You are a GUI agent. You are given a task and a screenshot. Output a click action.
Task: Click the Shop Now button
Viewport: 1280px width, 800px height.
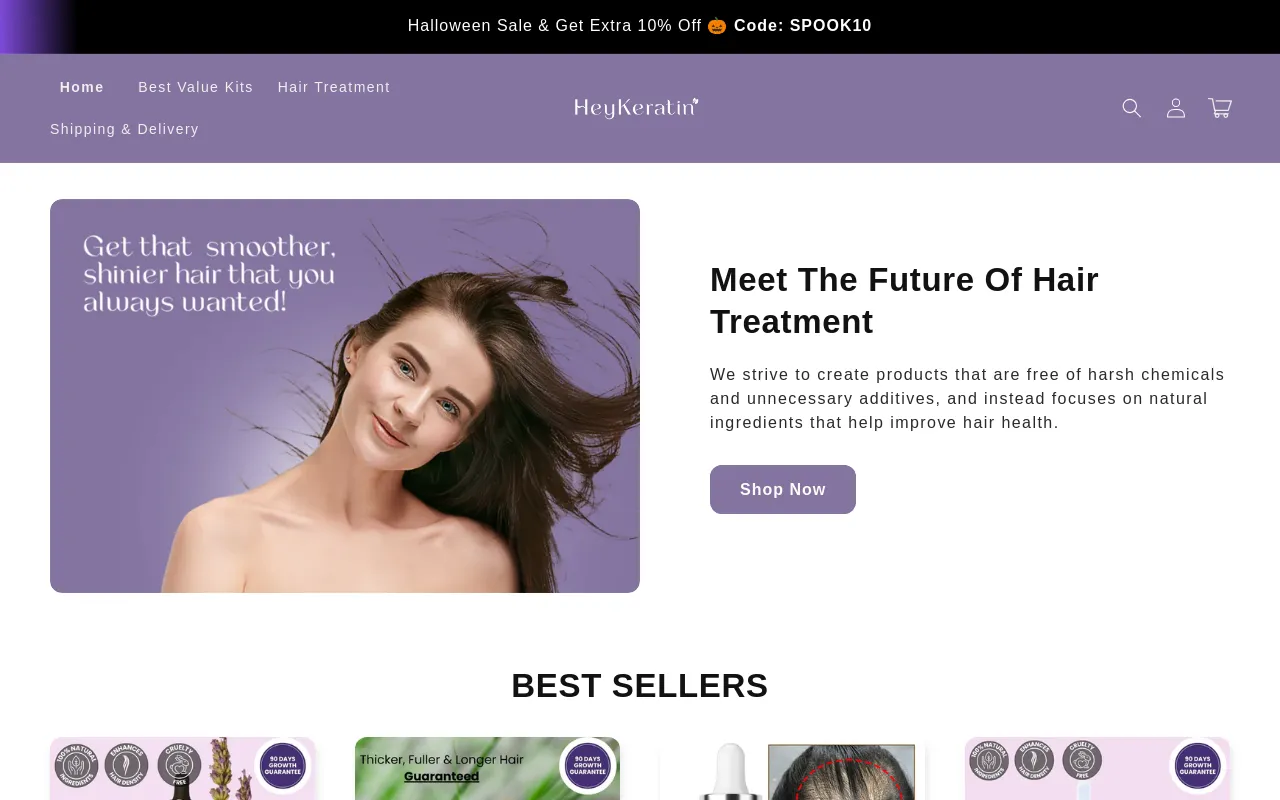coord(783,489)
